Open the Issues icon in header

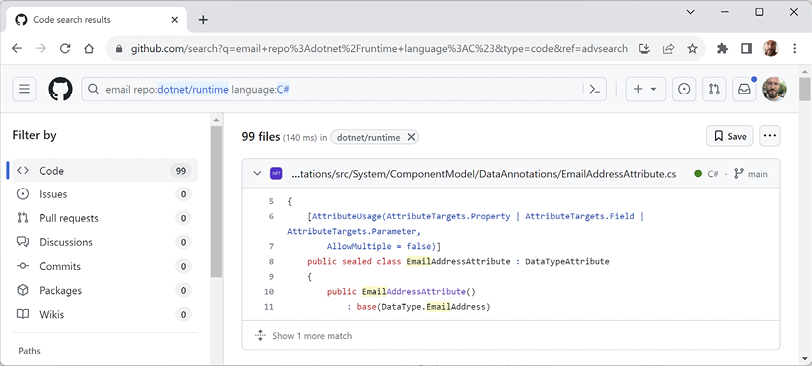[x=684, y=89]
